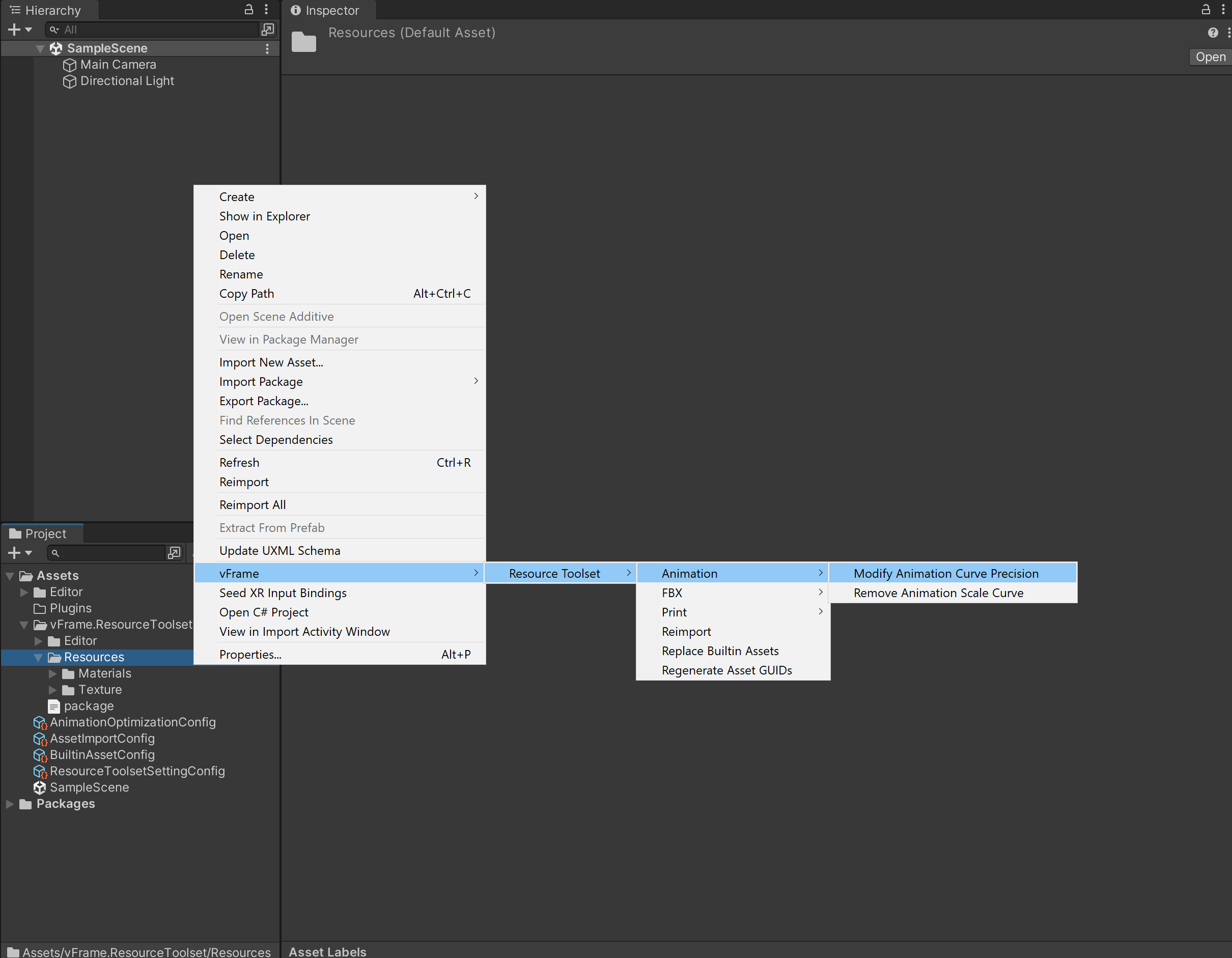
Task: Select the AnimationOptimizationConfig asset icon
Action: click(40, 723)
